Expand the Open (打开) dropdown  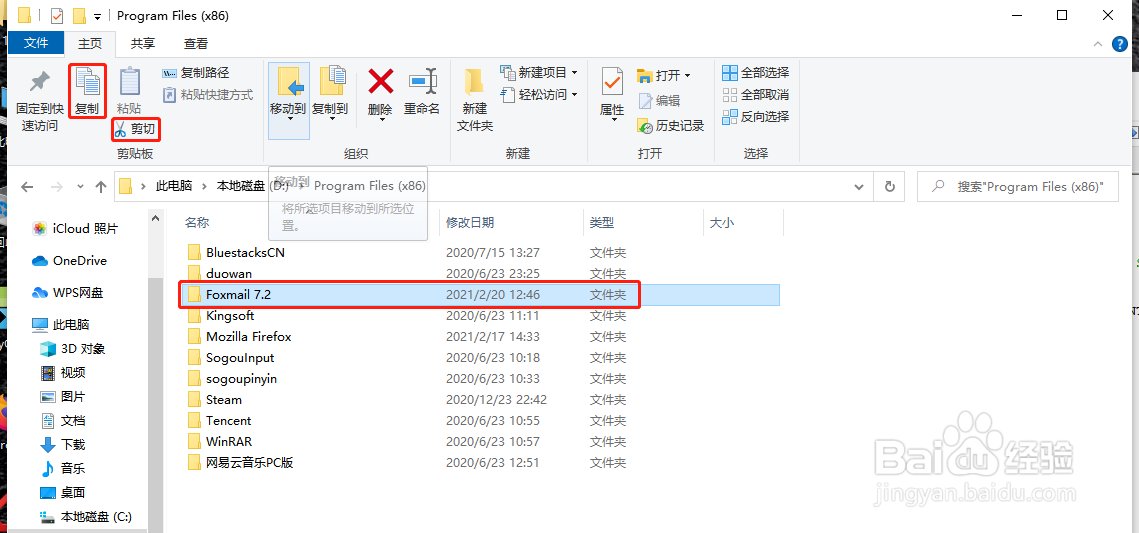pyautogui.click(x=687, y=76)
